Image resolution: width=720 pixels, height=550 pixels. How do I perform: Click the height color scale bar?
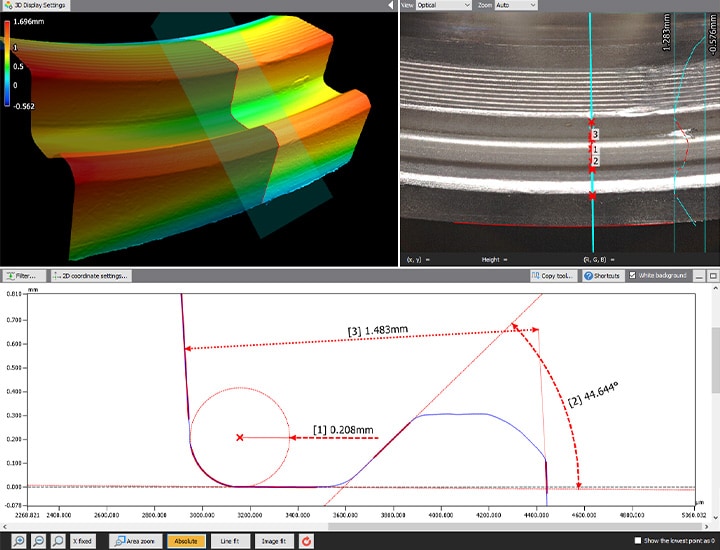coord(7,62)
